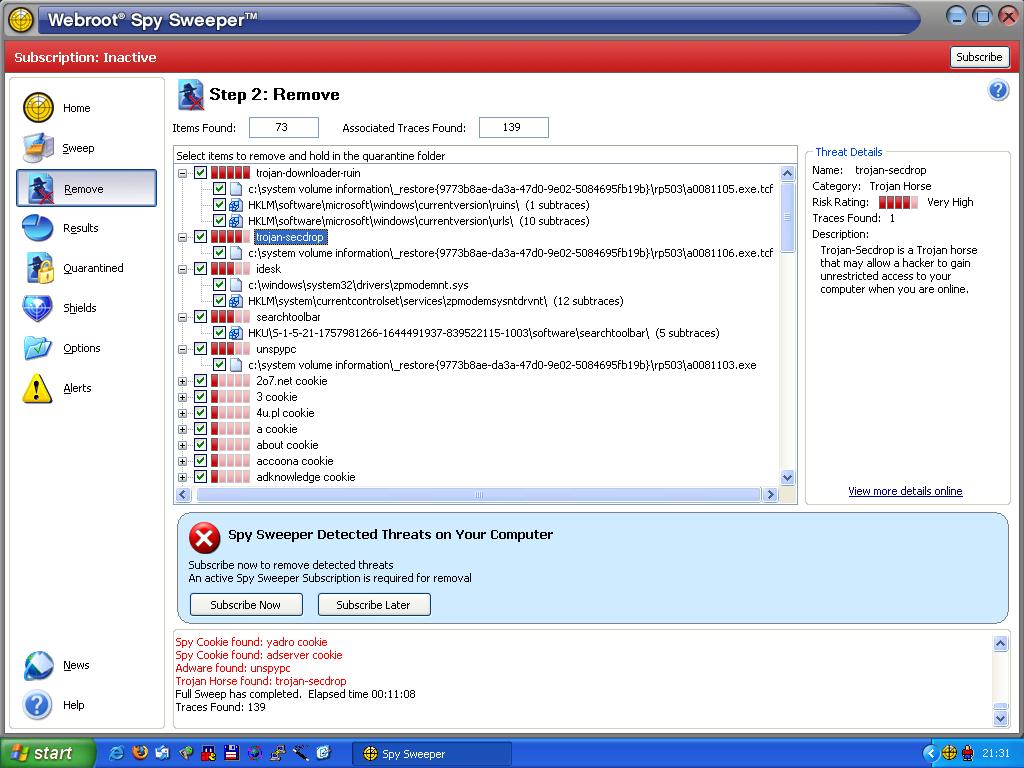Switch to Spy Sweeper taskbar button

pyautogui.click(x=431, y=754)
